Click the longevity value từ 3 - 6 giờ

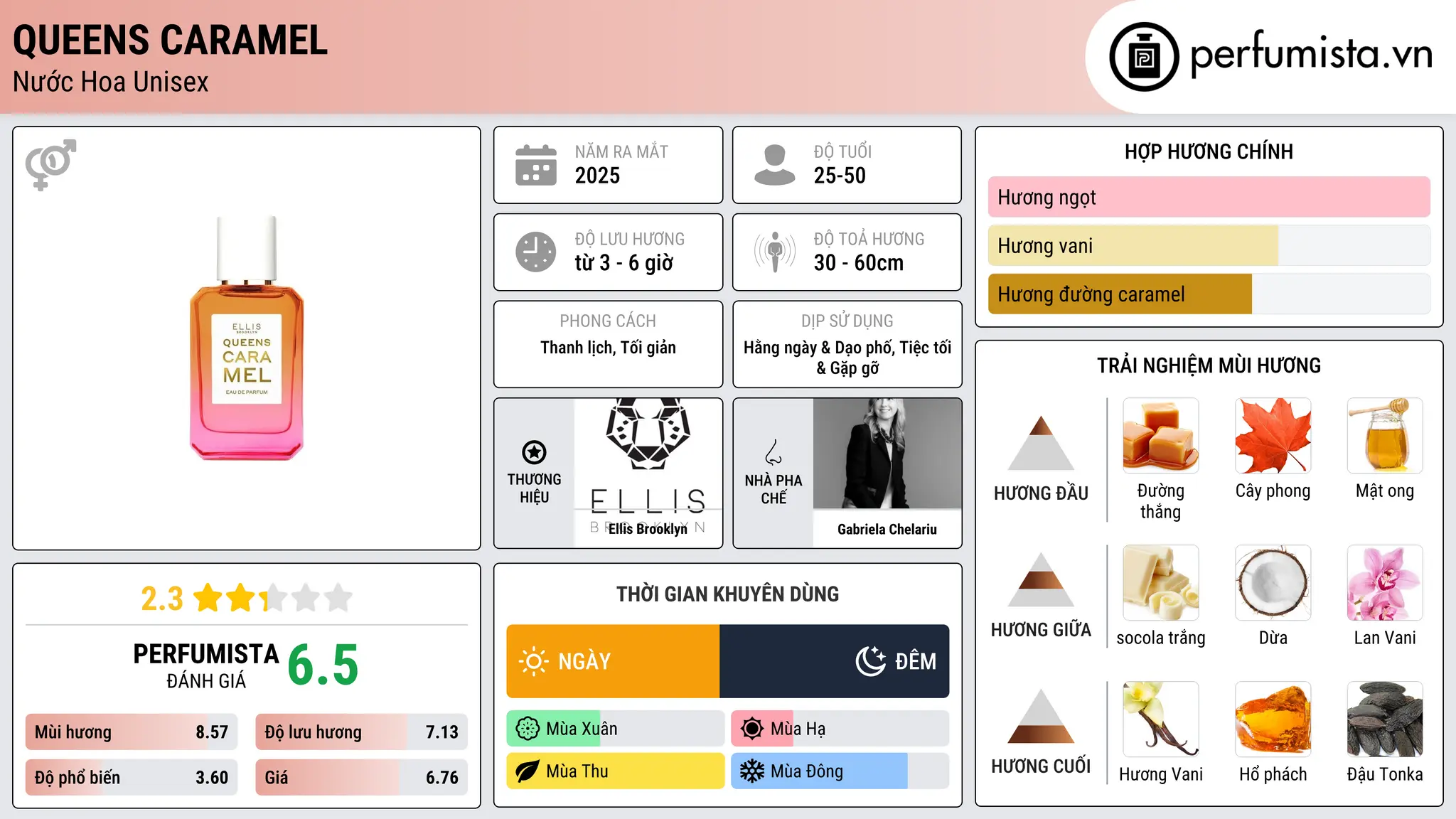pyautogui.click(x=624, y=263)
